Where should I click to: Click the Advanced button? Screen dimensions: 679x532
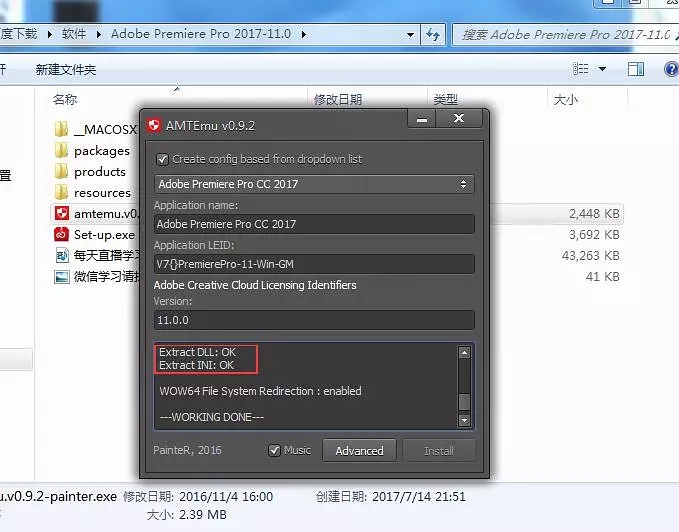click(359, 451)
